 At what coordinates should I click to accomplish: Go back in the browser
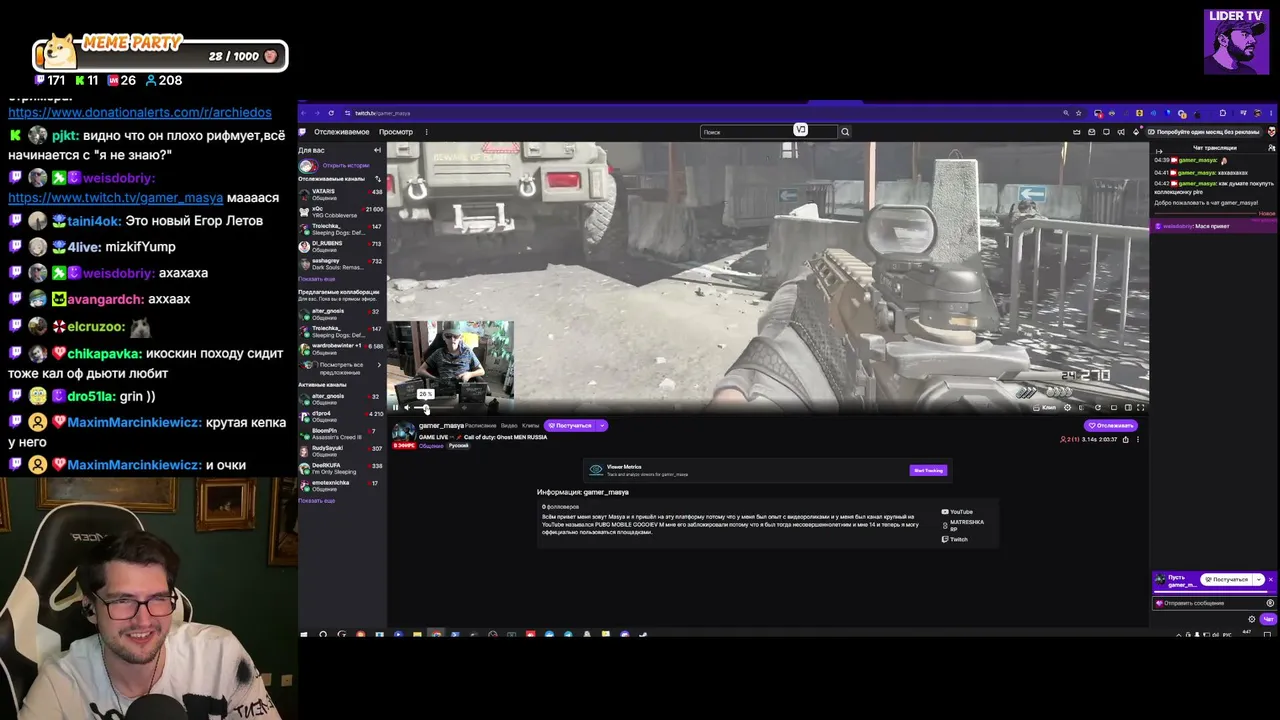[x=304, y=113]
